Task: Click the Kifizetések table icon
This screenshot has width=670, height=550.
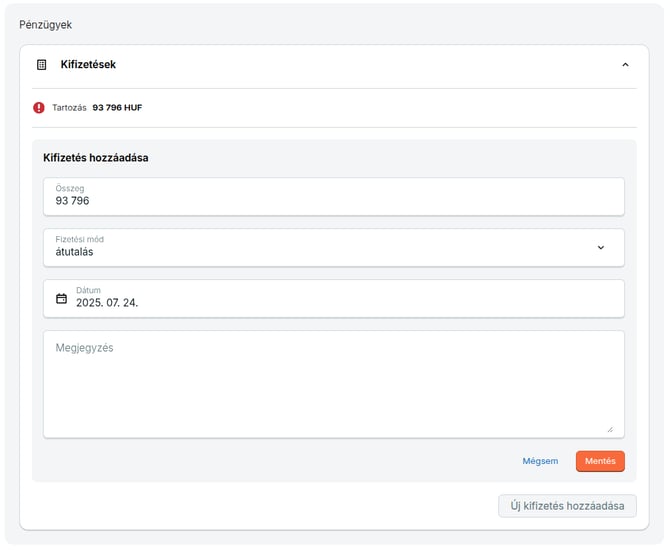Action: (42, 65)
